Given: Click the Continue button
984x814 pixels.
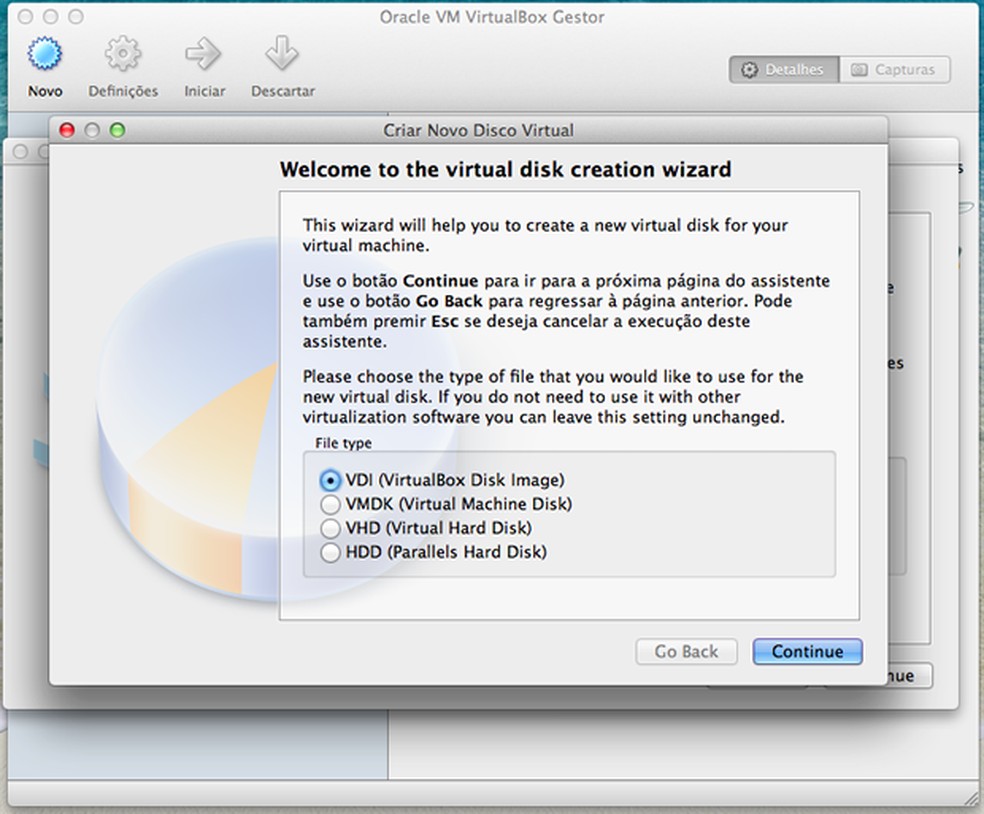Looking at the screenshot, I should pos(808,651).
